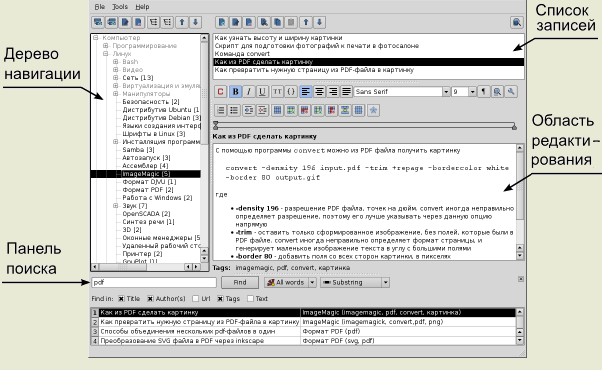Click the expand all branches icon
Screen dimensions: 602x370
coord(154,22)
